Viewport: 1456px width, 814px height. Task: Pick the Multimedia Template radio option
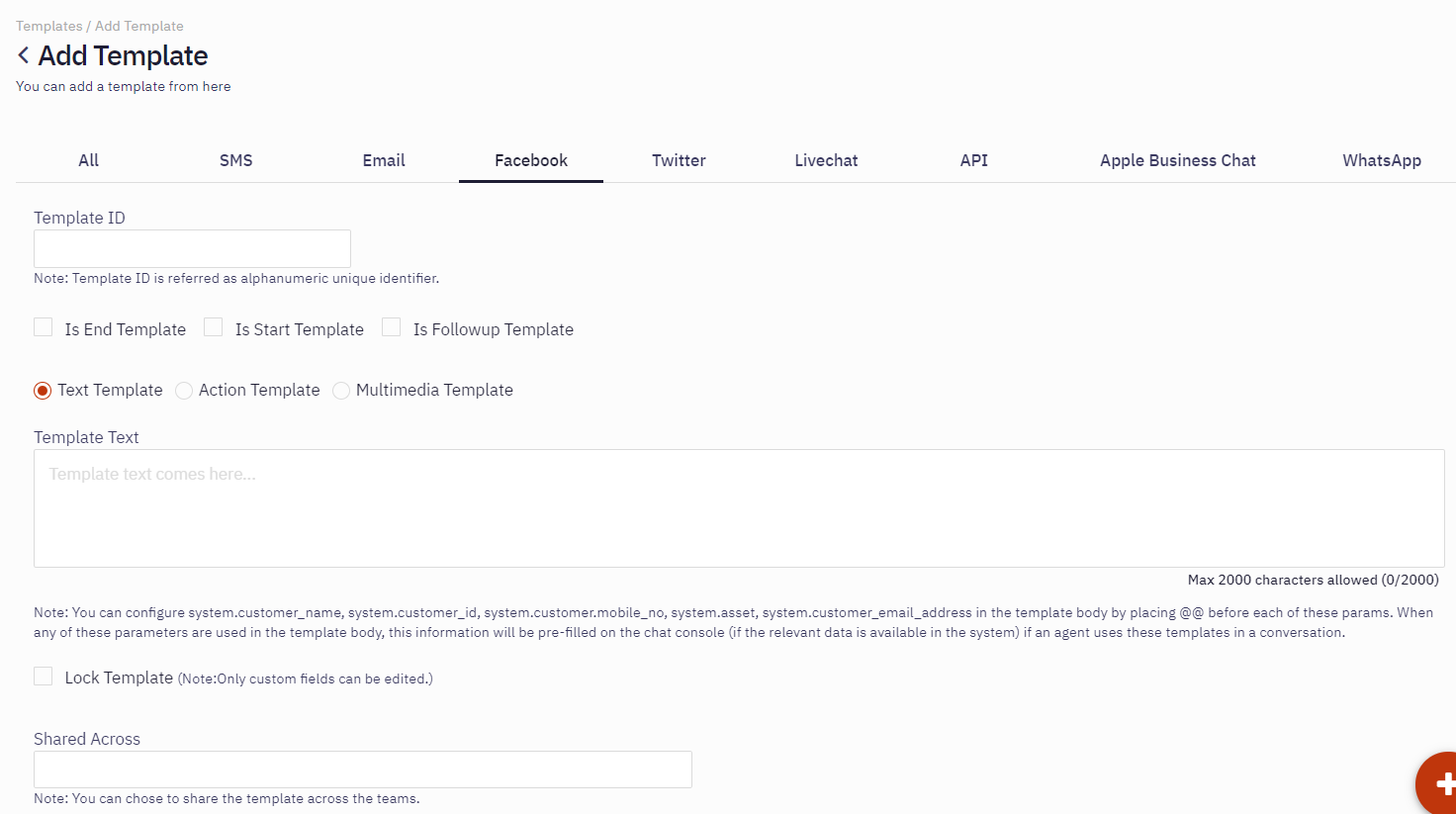click(x=341, y=391)
